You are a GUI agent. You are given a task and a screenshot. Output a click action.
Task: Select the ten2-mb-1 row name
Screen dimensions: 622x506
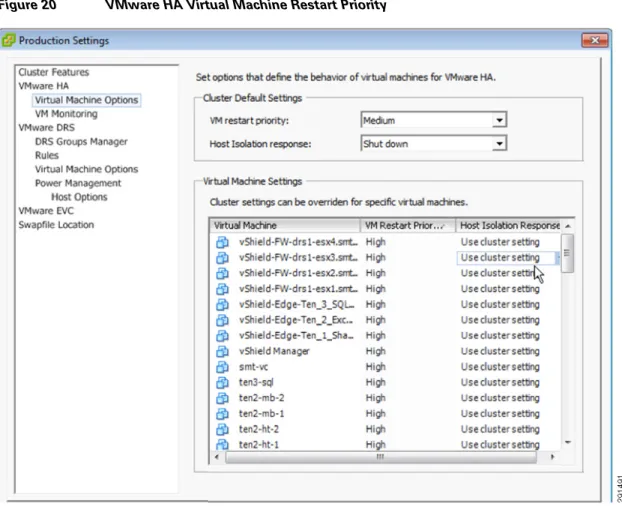click(x=261, y=414)
